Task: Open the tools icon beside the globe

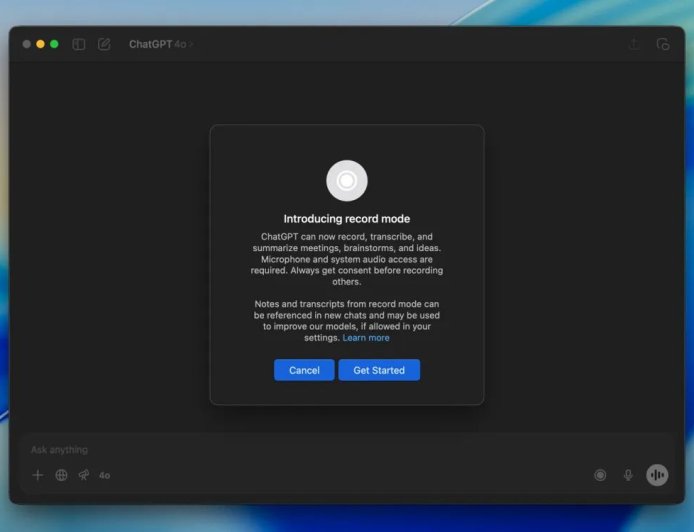Action: (x=84, y=475)
